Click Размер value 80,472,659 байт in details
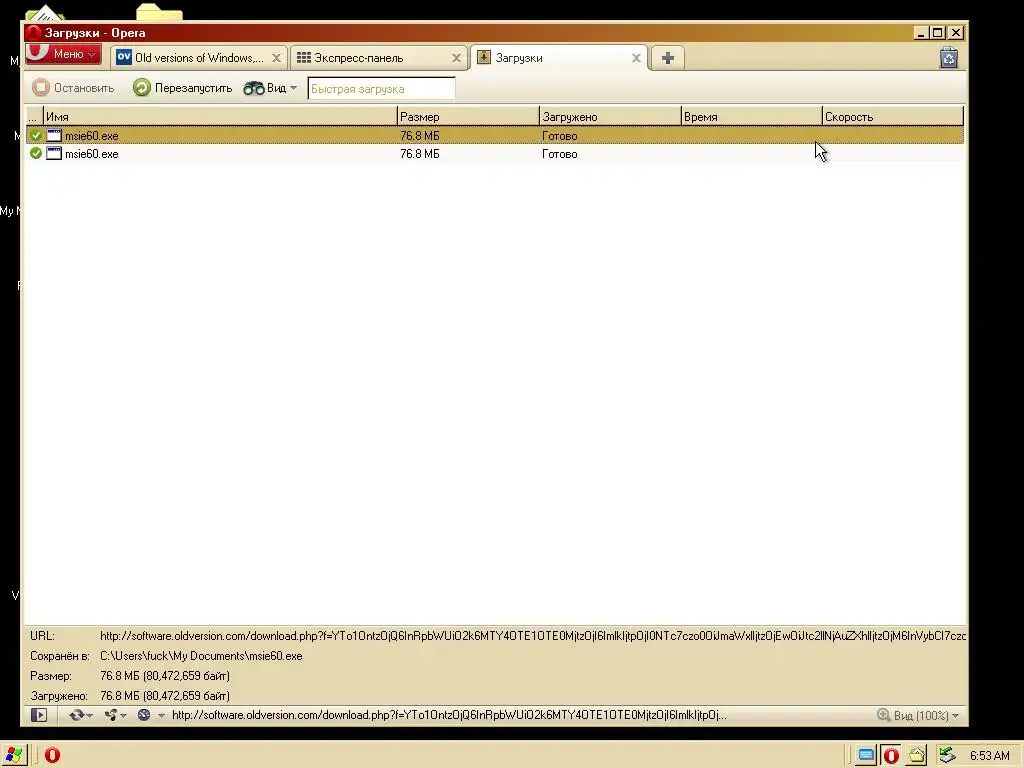This screenshot has width=1024, height=768. 165,676
